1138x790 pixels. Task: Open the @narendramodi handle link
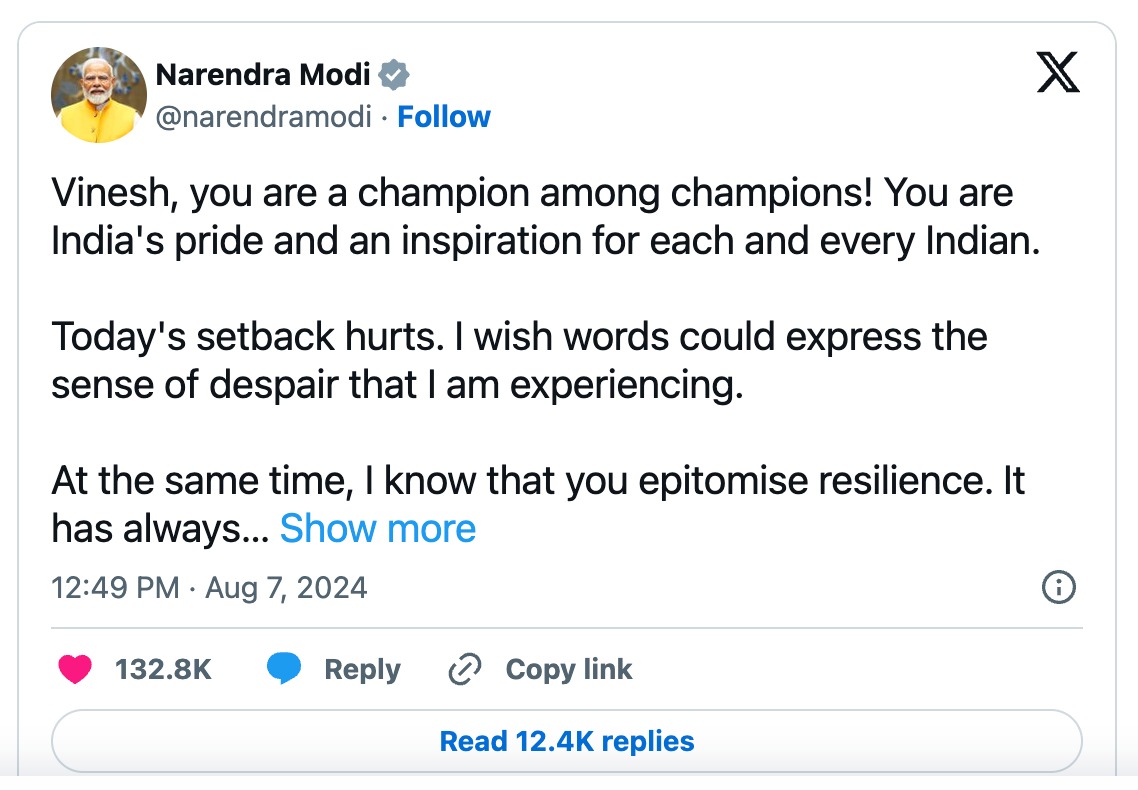point(268,117)
